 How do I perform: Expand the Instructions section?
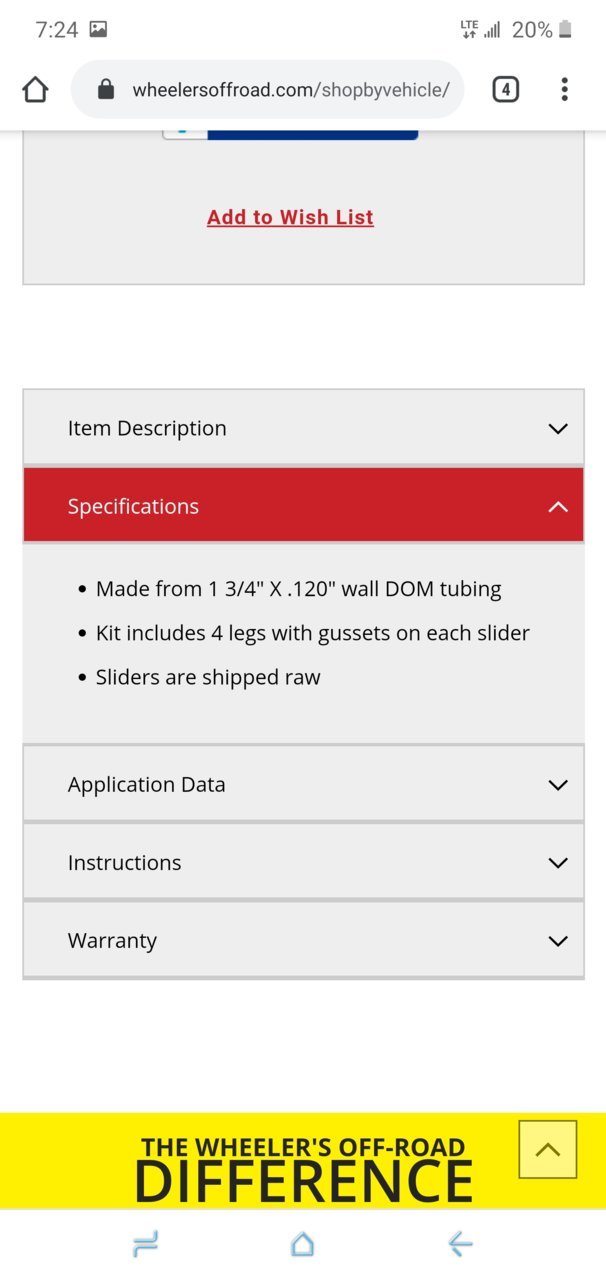pos(303,862)
